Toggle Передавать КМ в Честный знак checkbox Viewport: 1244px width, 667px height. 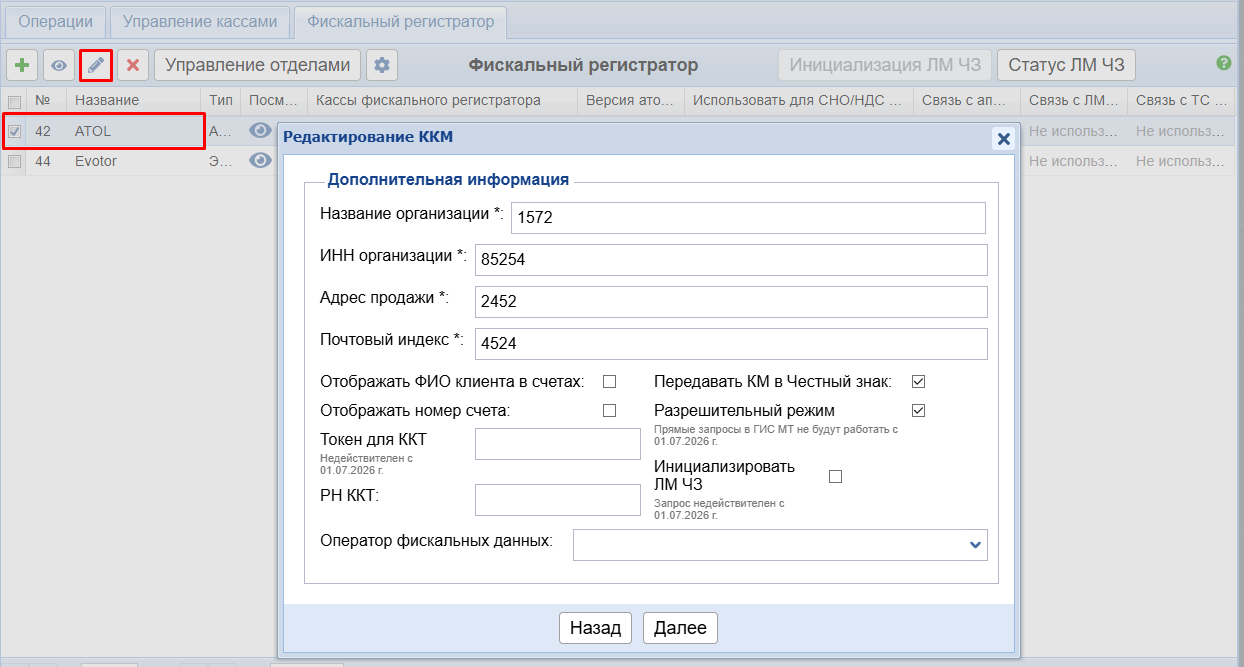[x=918, y=381]
